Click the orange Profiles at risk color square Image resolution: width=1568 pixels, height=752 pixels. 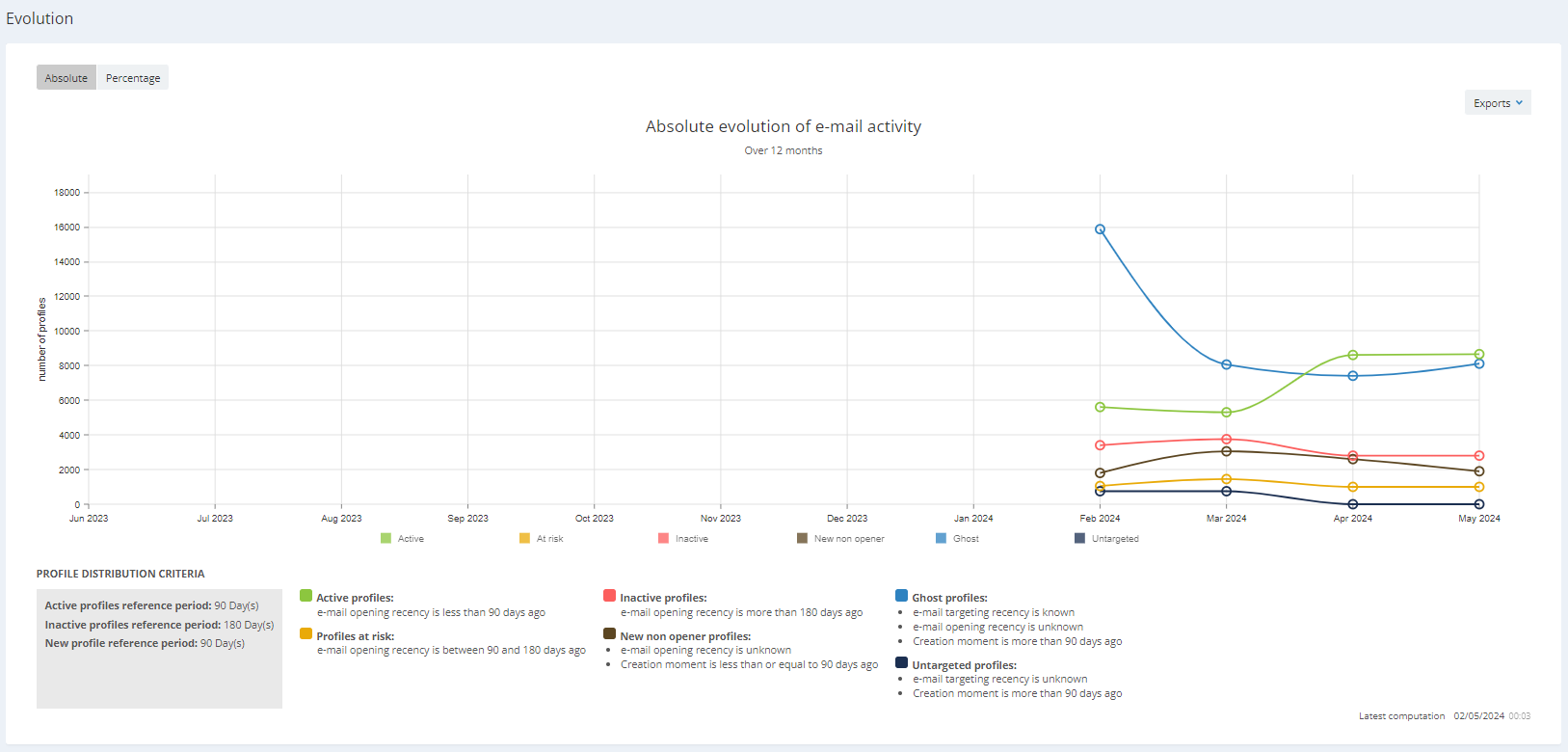[306, 634]
